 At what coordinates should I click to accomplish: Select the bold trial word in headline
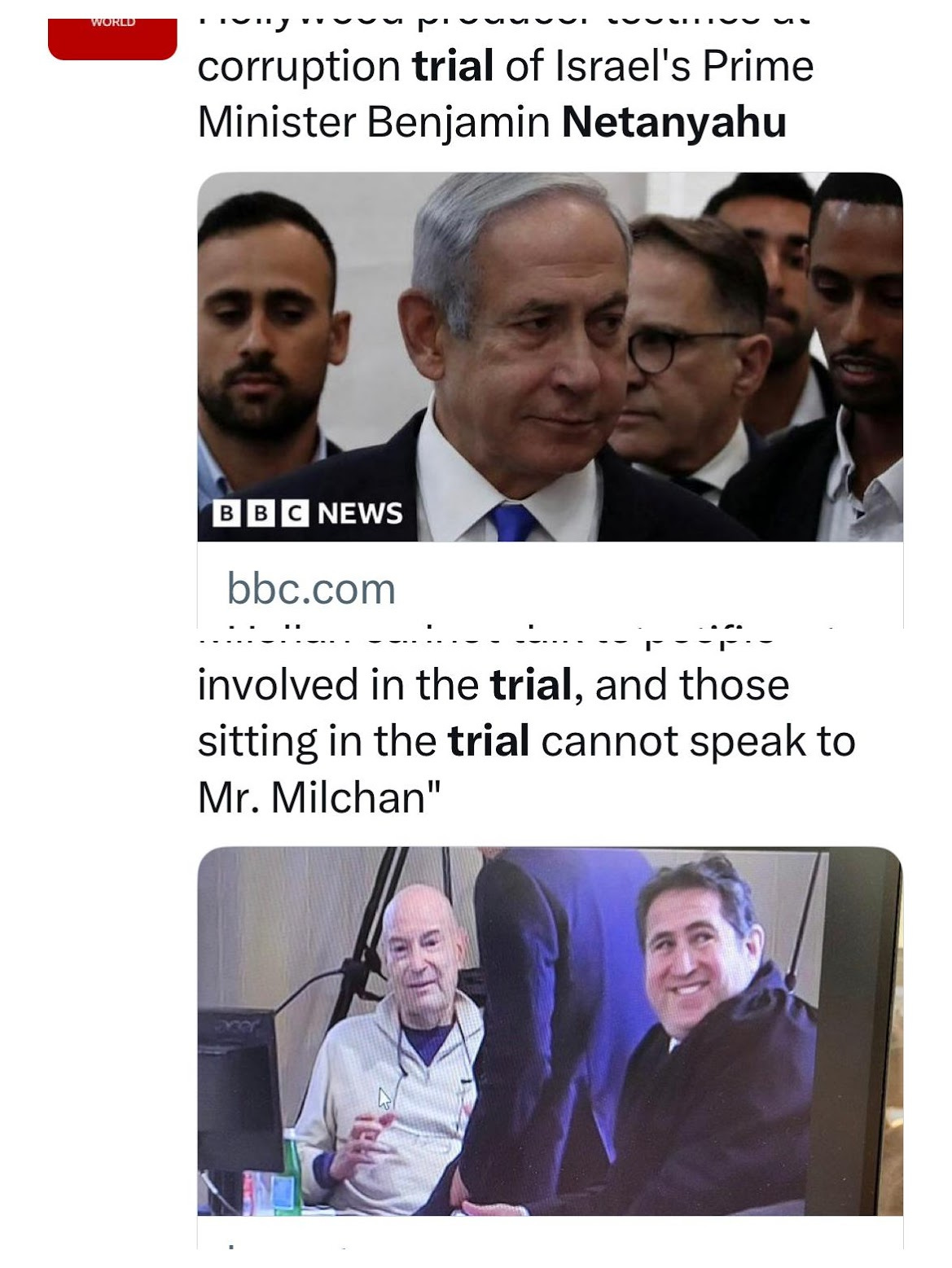point(453,66)
